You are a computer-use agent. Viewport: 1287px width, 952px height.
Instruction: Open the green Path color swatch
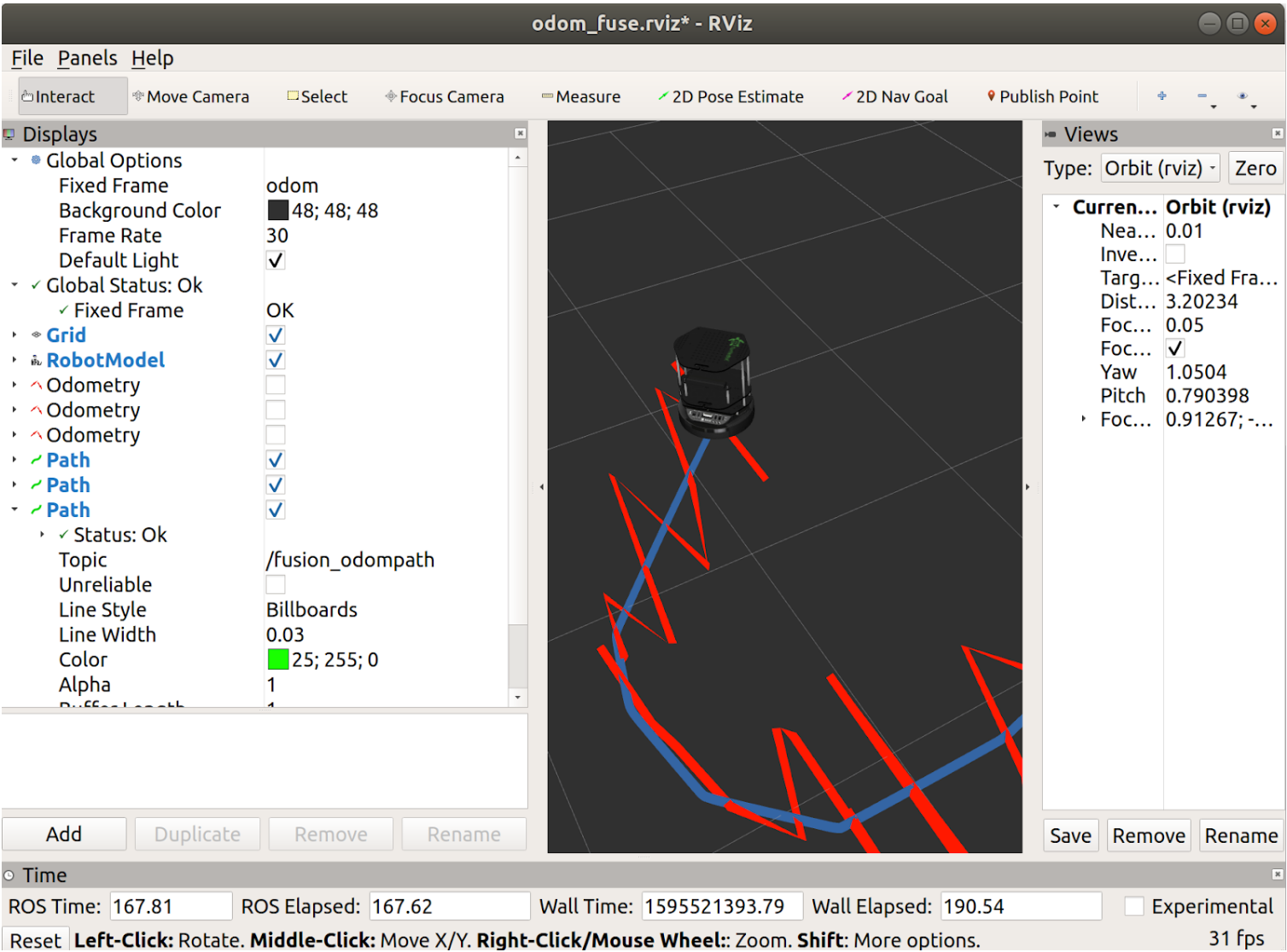[x=275, y=659]
